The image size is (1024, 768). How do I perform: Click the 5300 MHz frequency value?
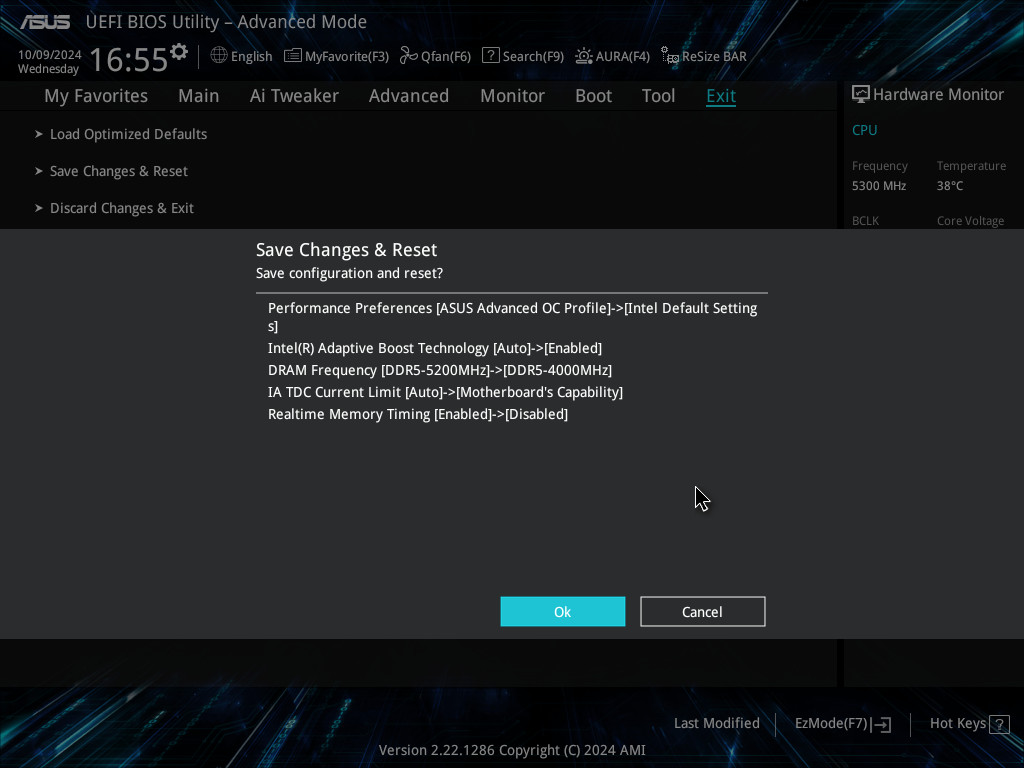coord(879,186)
